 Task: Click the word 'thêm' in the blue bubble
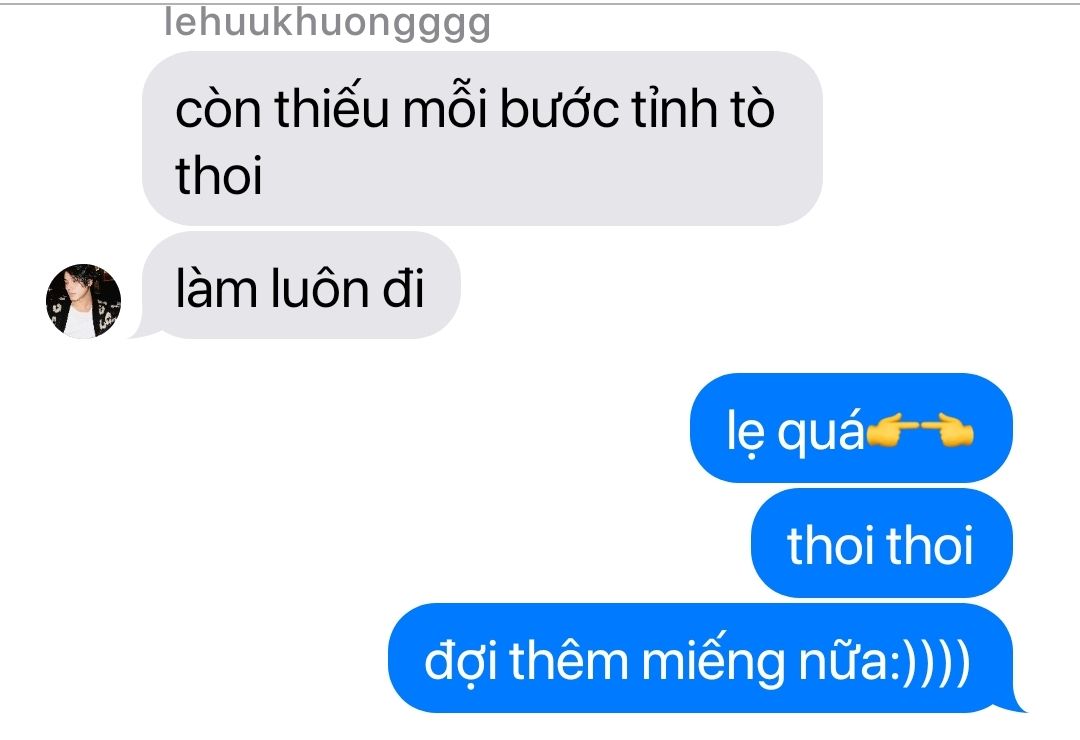569,659
